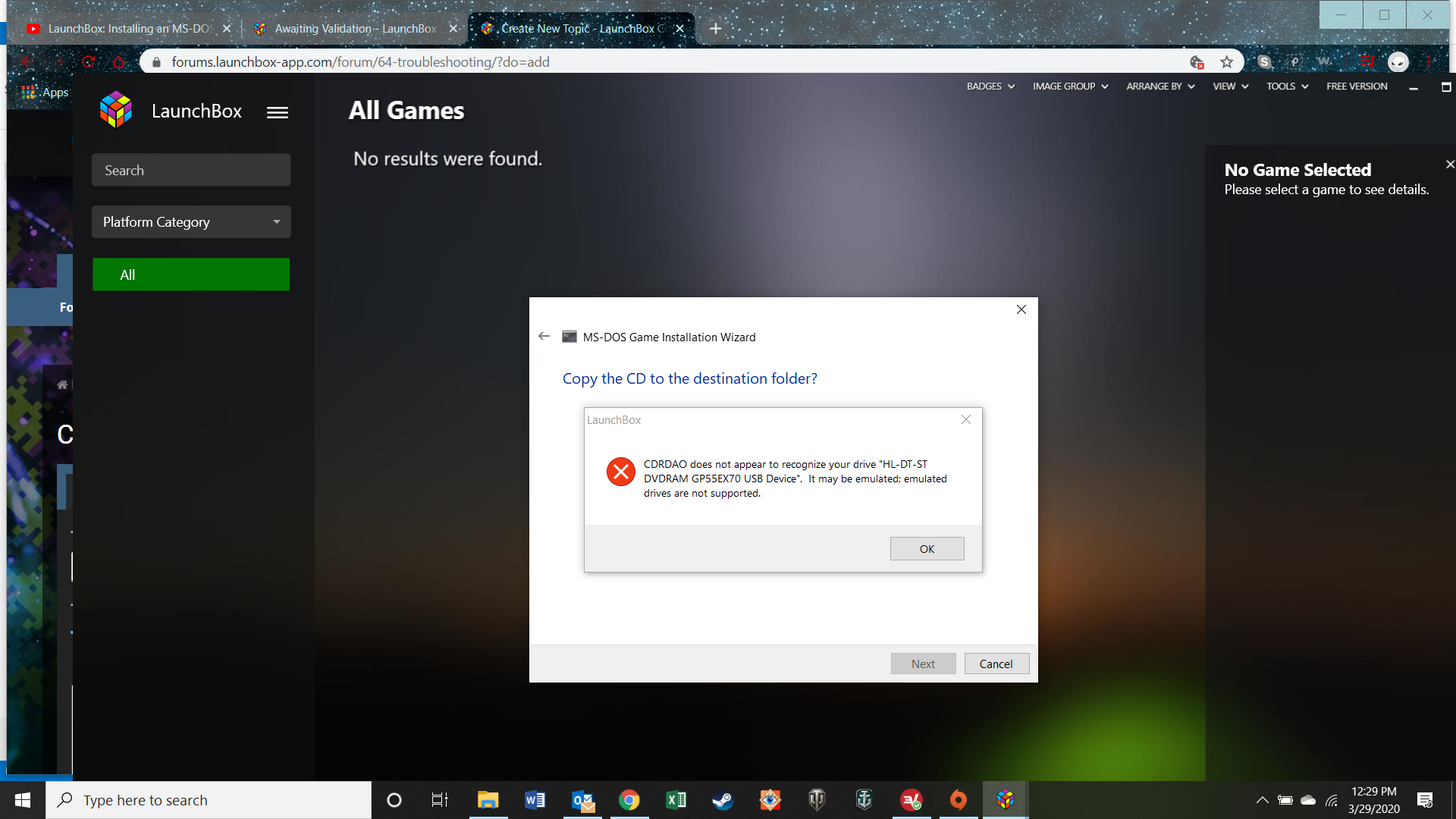Open the ARRANGE BY dropdown menu
This screenshot has height=819, width=1456.
[1160, 86]
